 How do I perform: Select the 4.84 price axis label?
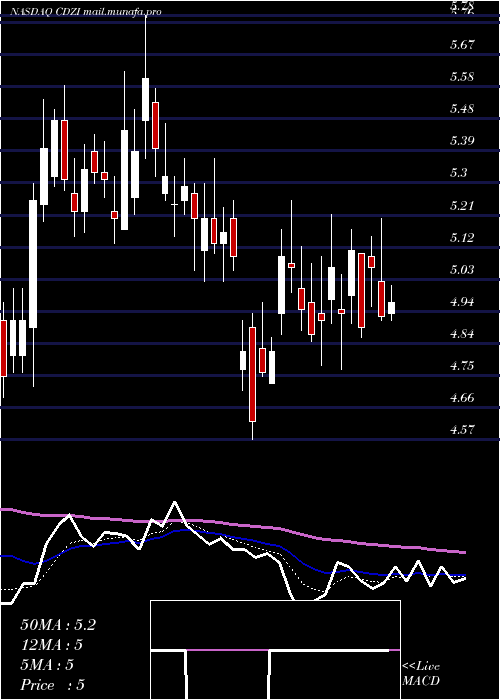462,334
